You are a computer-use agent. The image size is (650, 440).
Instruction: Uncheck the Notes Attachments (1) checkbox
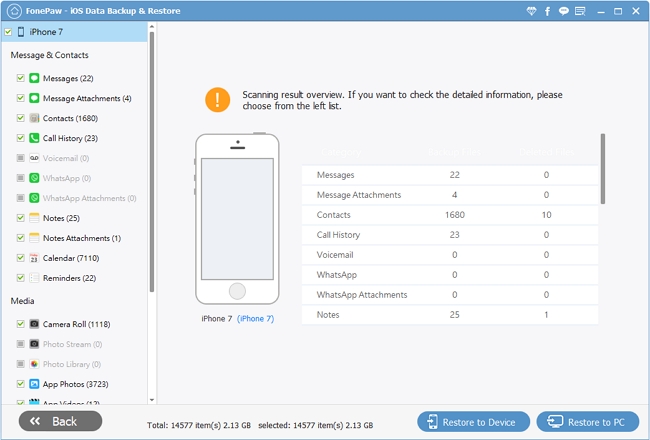pyautogui.click(x=20, y=238)
